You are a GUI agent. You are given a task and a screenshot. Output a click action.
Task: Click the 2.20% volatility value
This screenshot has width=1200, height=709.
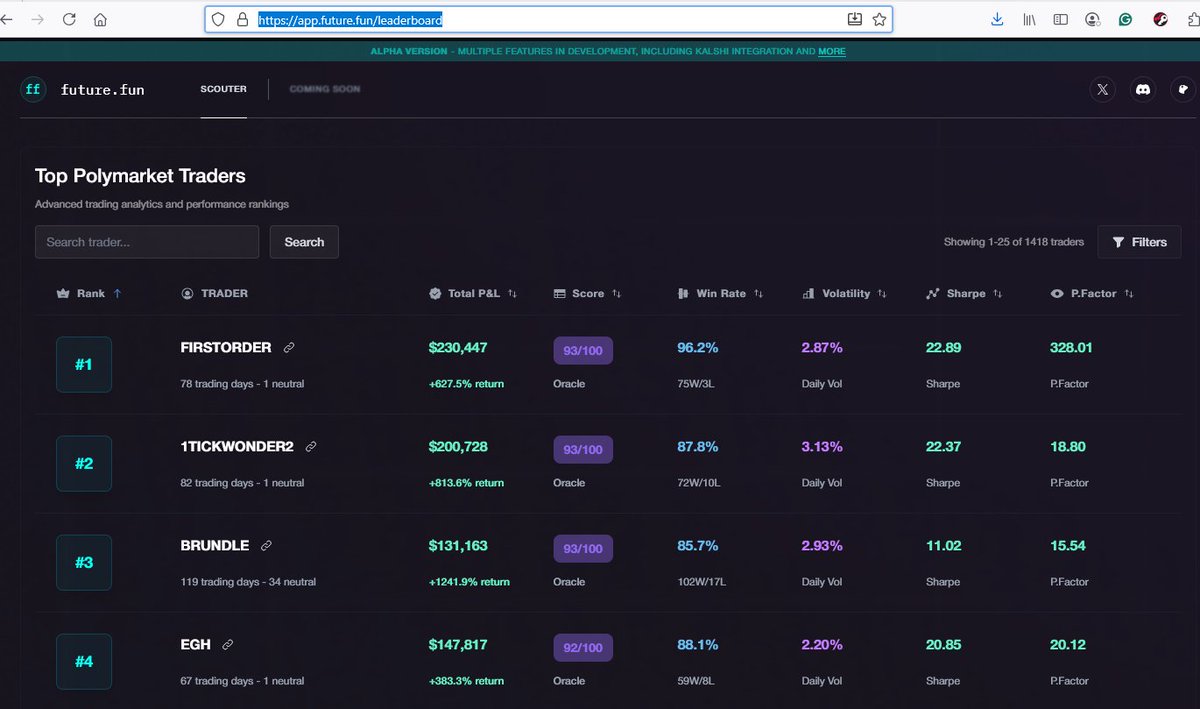pos(822,645)
